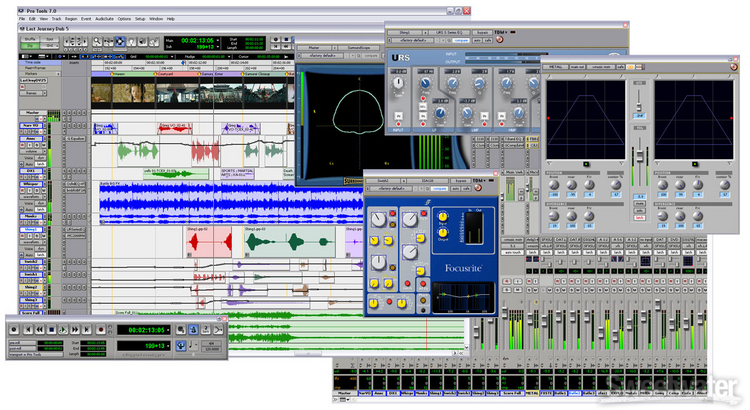
Task: Adjust the volume fader in surround panner
Action: click(x=640, y=156)
